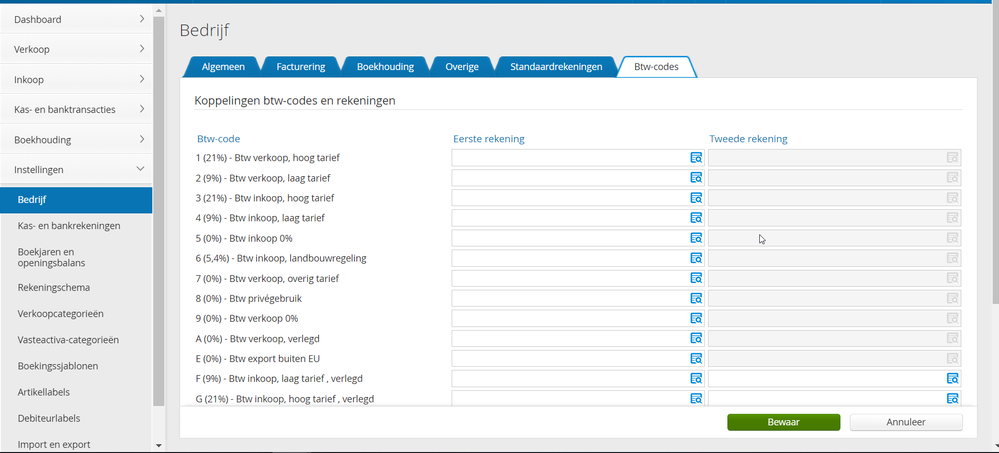The width and height of the screenshot is (999, 453).
Task: Open Bedrijf settings in sidebar
Action: click(x=76, y=199)
